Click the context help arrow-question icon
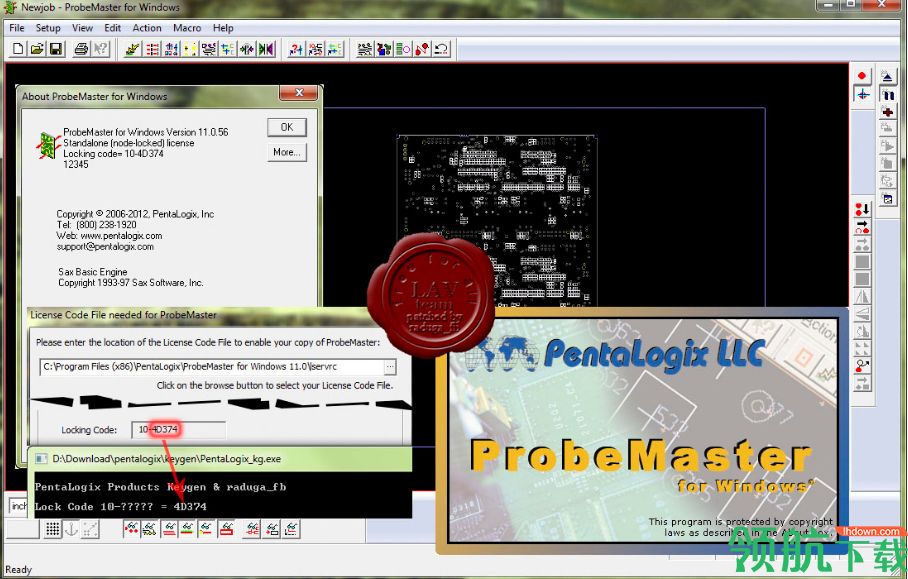 point(101,49)
